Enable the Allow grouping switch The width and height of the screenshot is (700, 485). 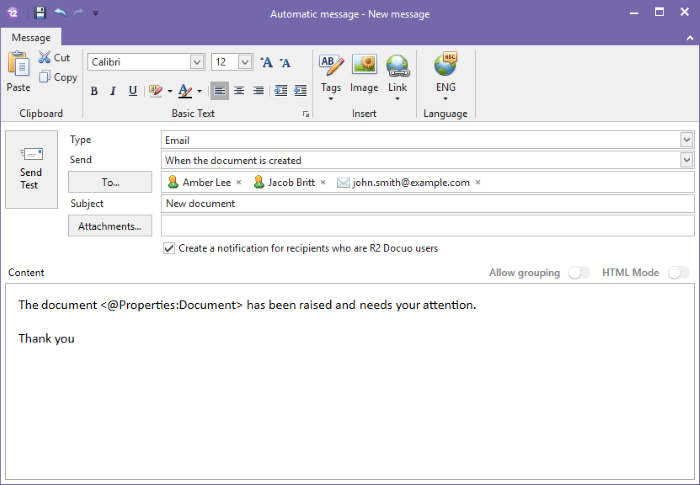click(x=579, y=272)
